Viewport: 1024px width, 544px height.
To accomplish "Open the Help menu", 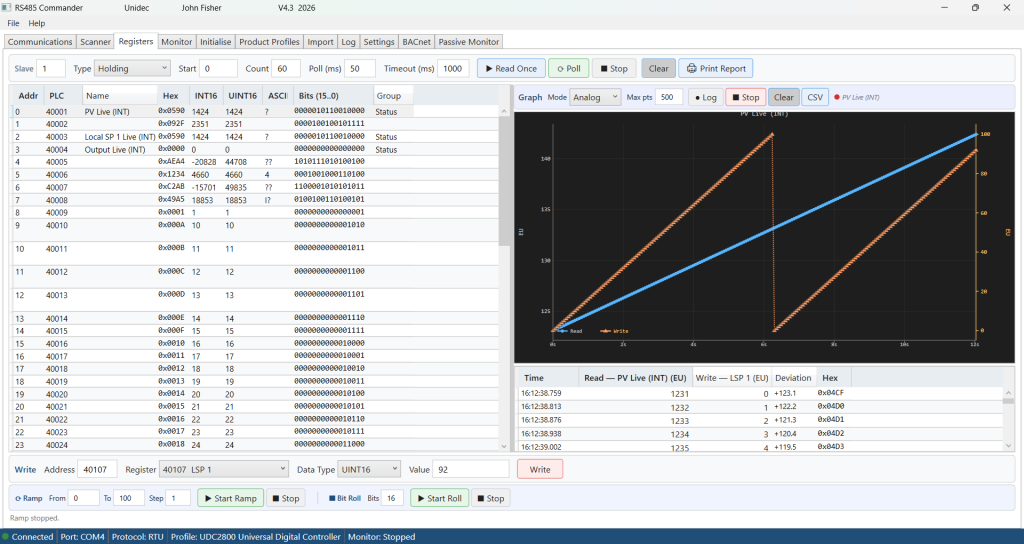I will click(37, 23).
